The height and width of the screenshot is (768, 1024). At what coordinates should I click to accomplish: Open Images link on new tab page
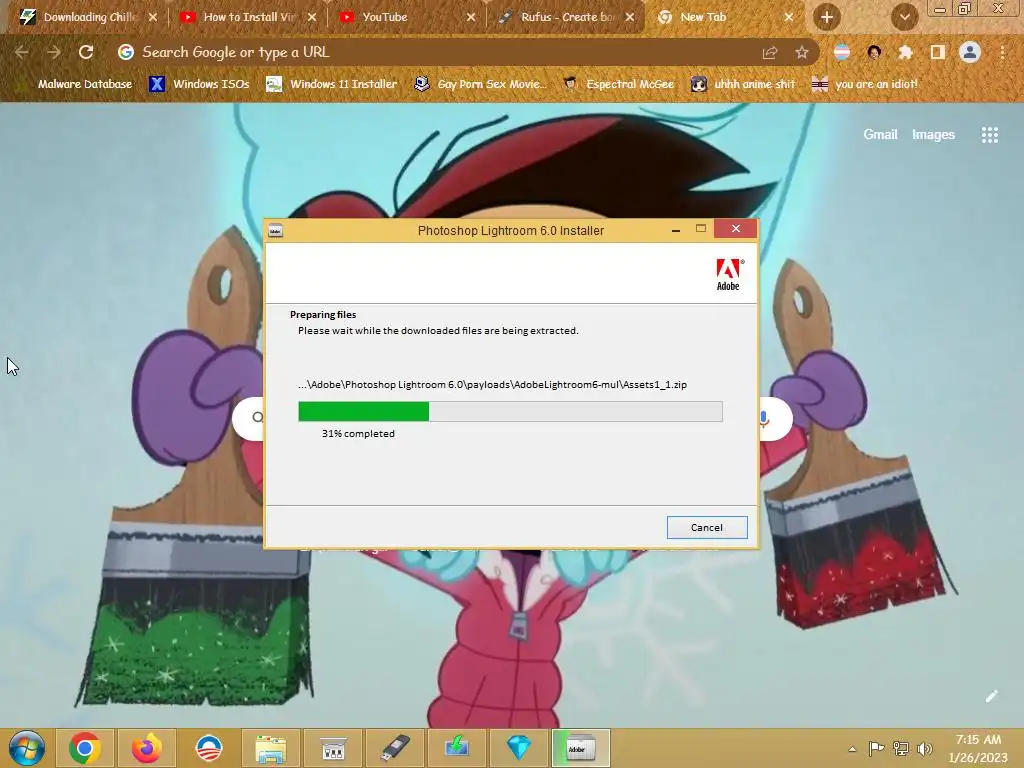tap(933, 135)
